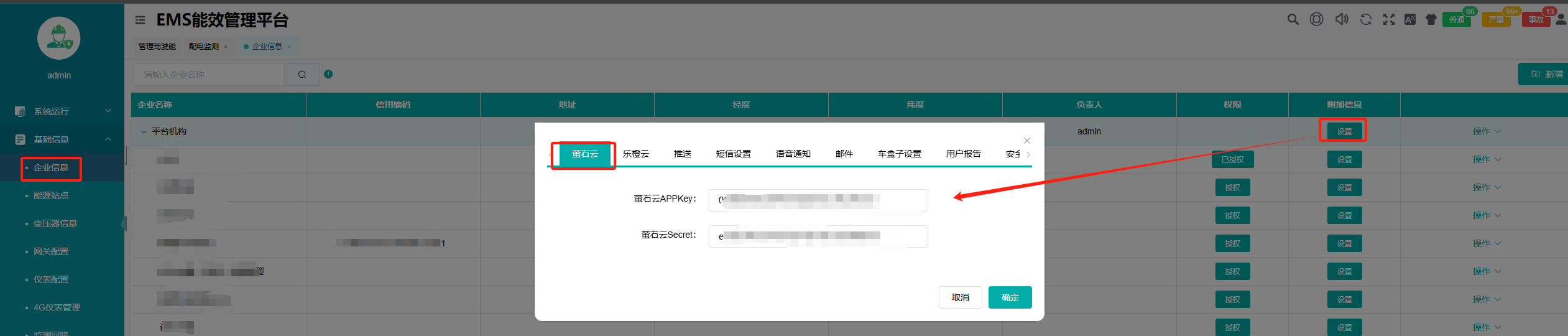The height and width of the screenshot is (336, 1568).
Task: Switch to the 语音通知 dialog tab
Action: click(x=793, y=154)
